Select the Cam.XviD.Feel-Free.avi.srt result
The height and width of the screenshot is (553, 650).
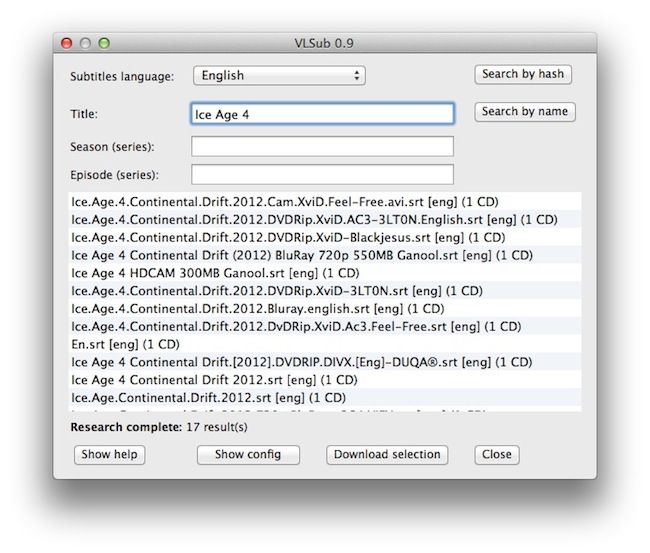[325, 202]
